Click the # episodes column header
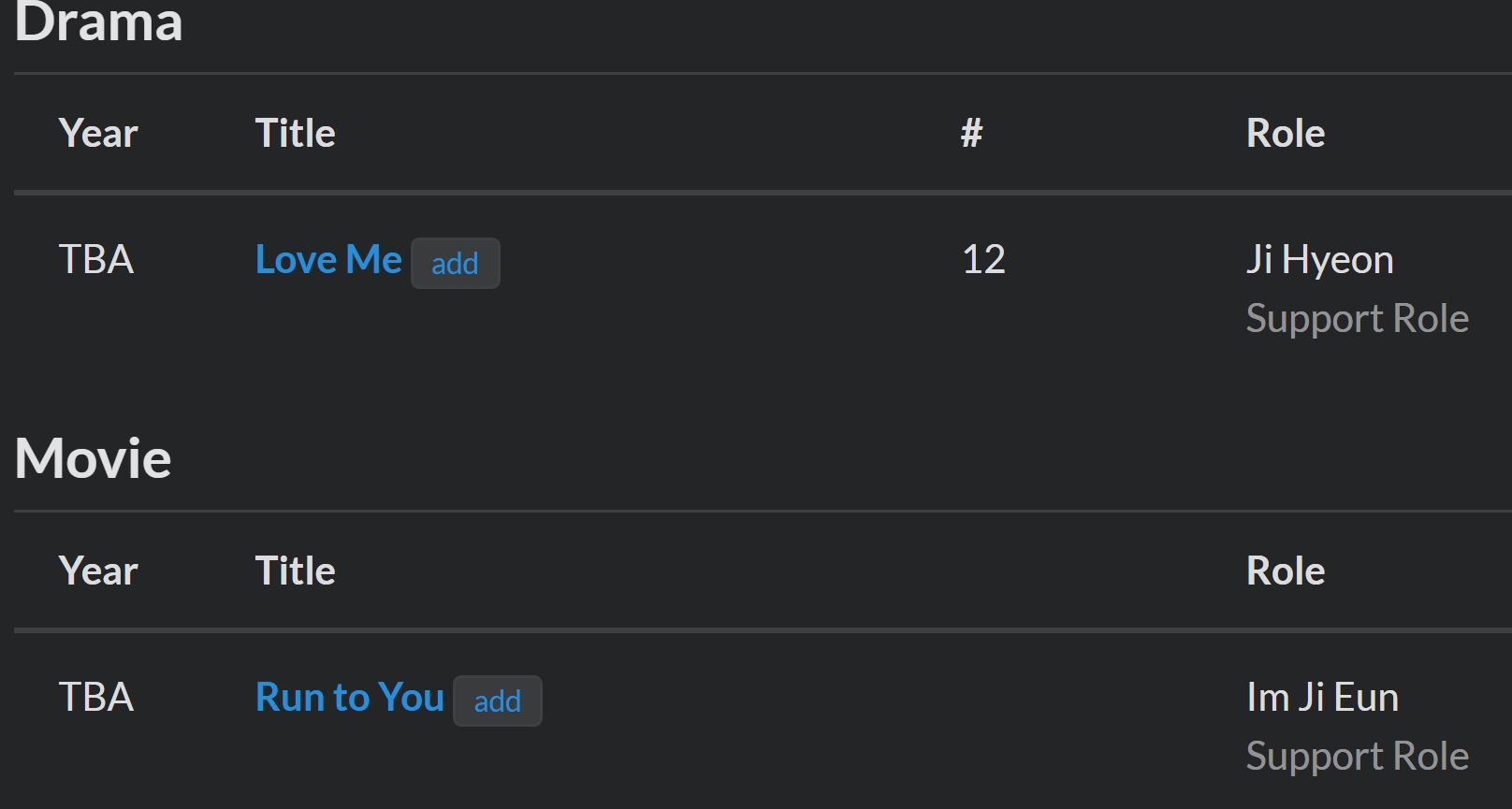Screen dimensions: 1512x809 coord(972,133)
